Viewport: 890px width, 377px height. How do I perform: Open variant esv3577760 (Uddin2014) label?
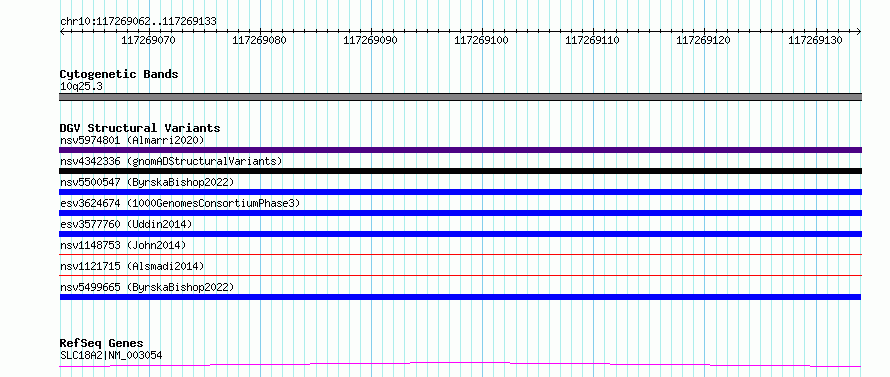point(126,224)
